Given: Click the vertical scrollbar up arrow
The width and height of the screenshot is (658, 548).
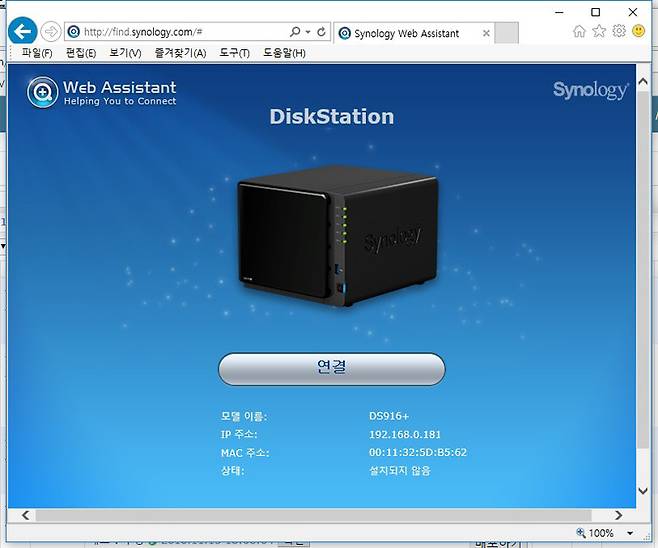Looking at the screenshot, I should point(643,81).
